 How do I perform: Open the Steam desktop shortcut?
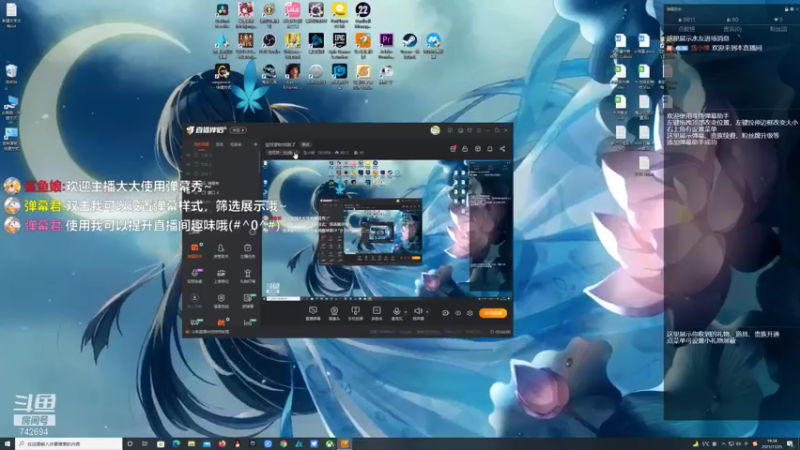pyautogui.click(x=410, y=40)
